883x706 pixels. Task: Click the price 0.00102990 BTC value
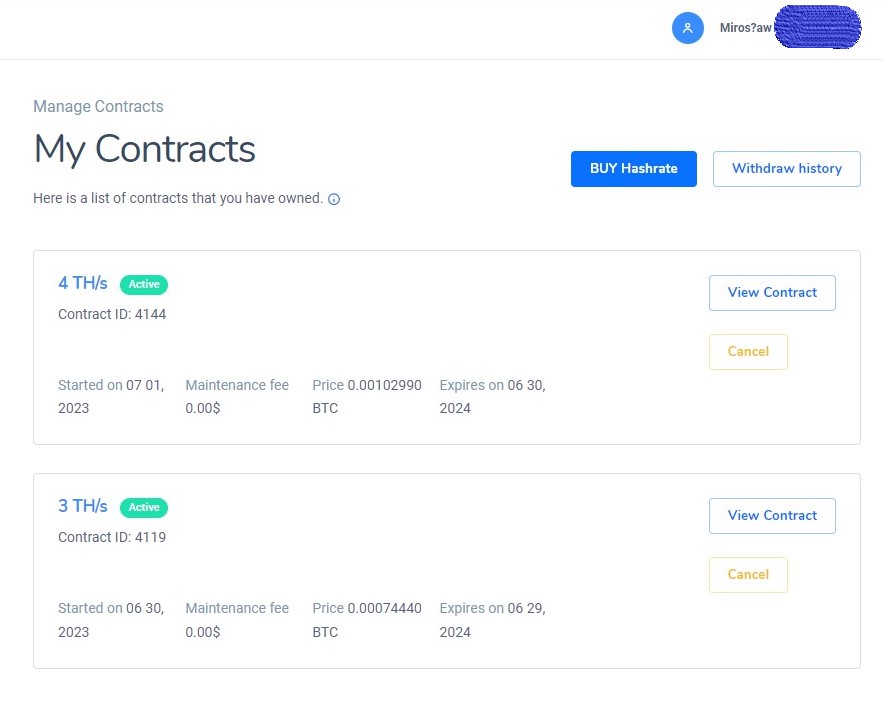[367, 397]
